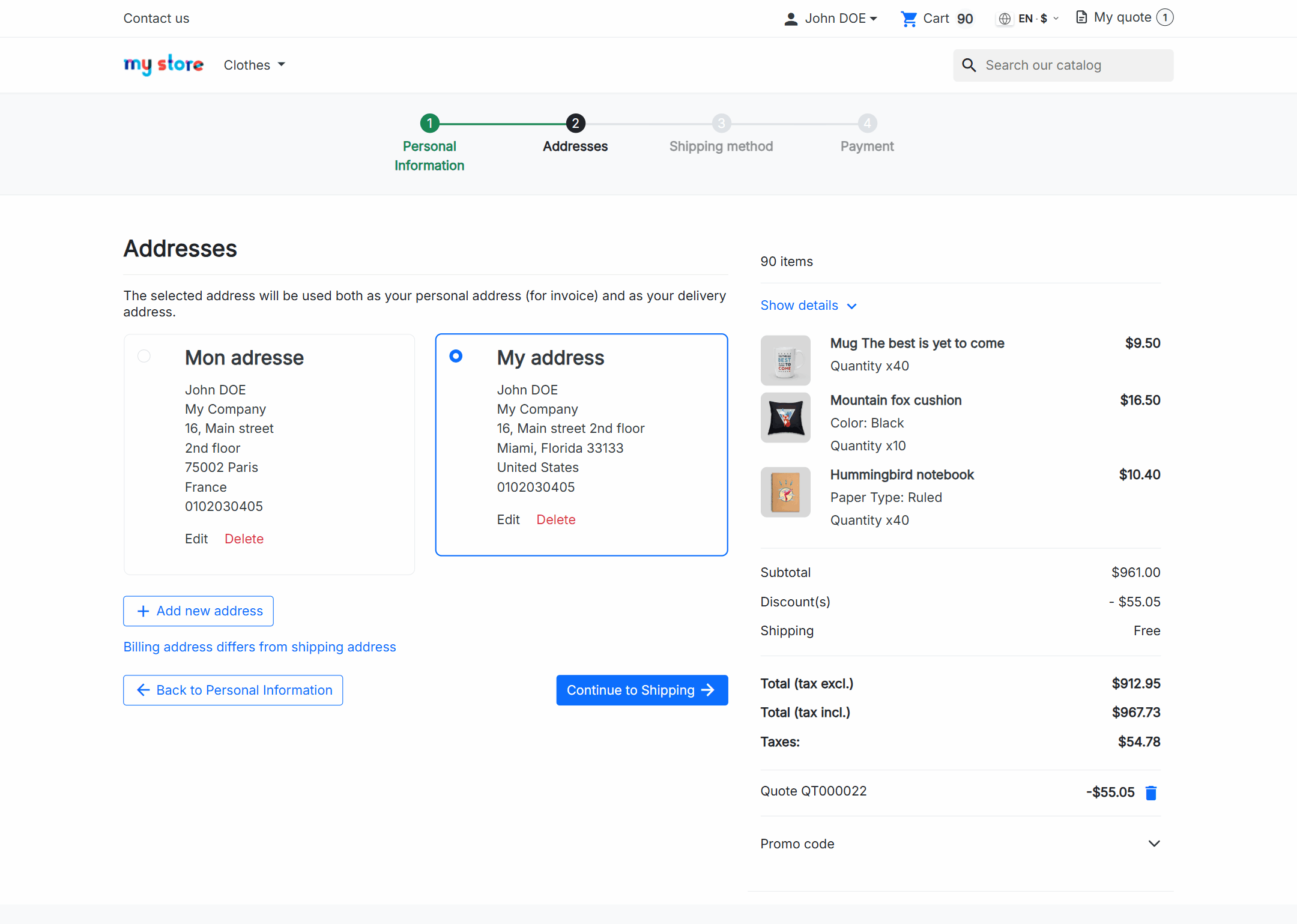Screen dimensions: 1297x924
Task: Click the search magnifier icon
Action: (x=969, y=65)
